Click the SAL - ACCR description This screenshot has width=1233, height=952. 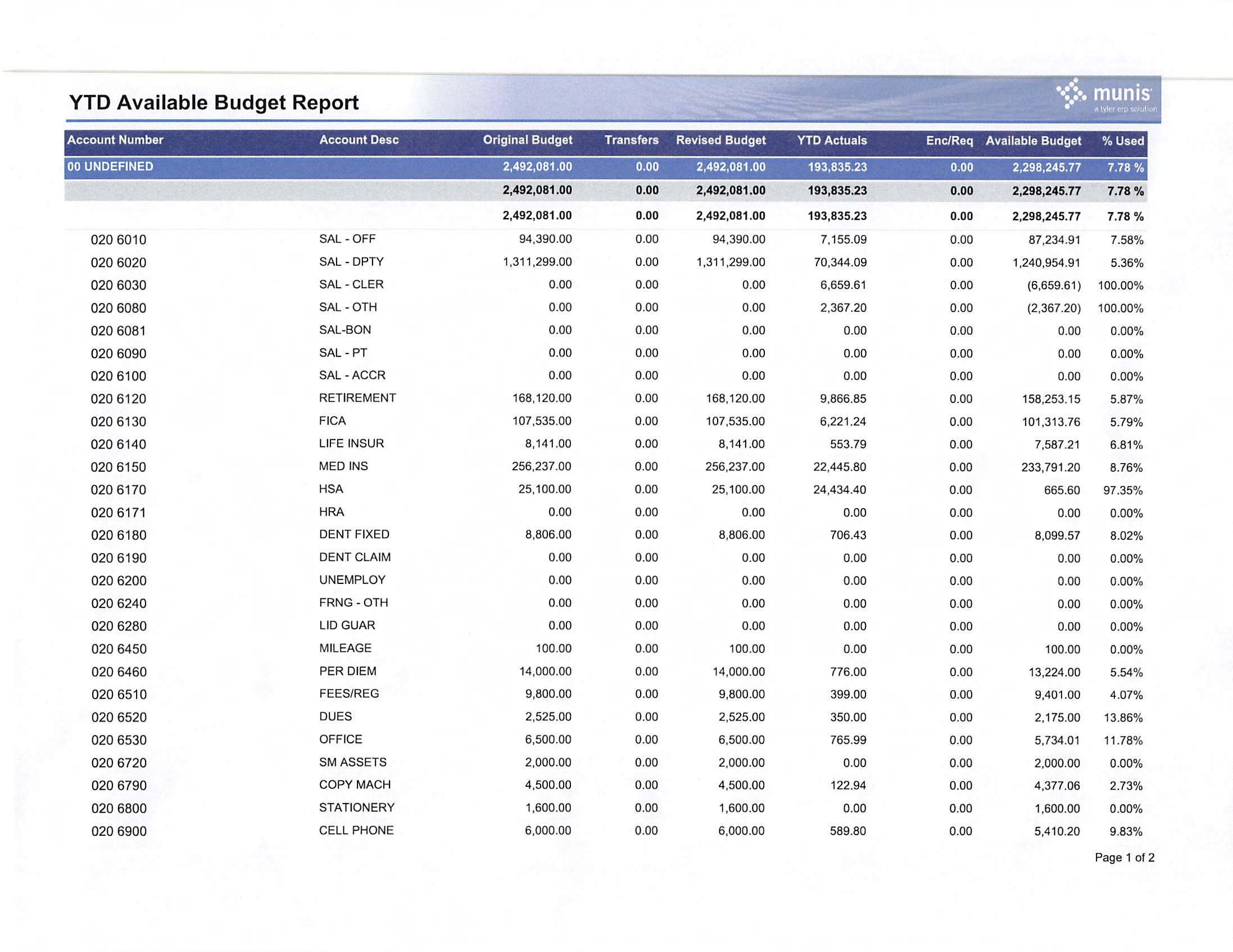[x=352, y=375]
